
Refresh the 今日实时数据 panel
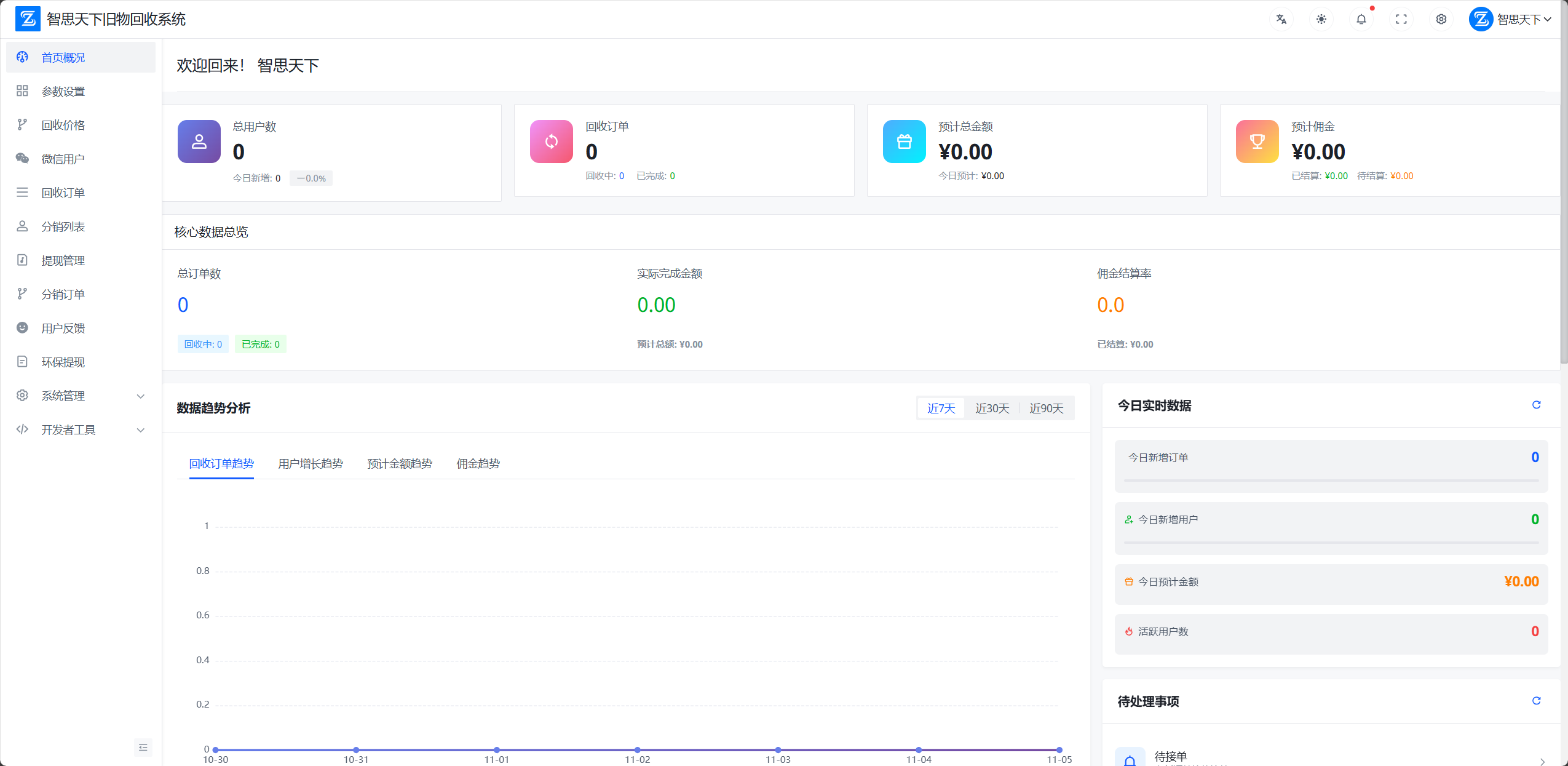pos(1536,405)
